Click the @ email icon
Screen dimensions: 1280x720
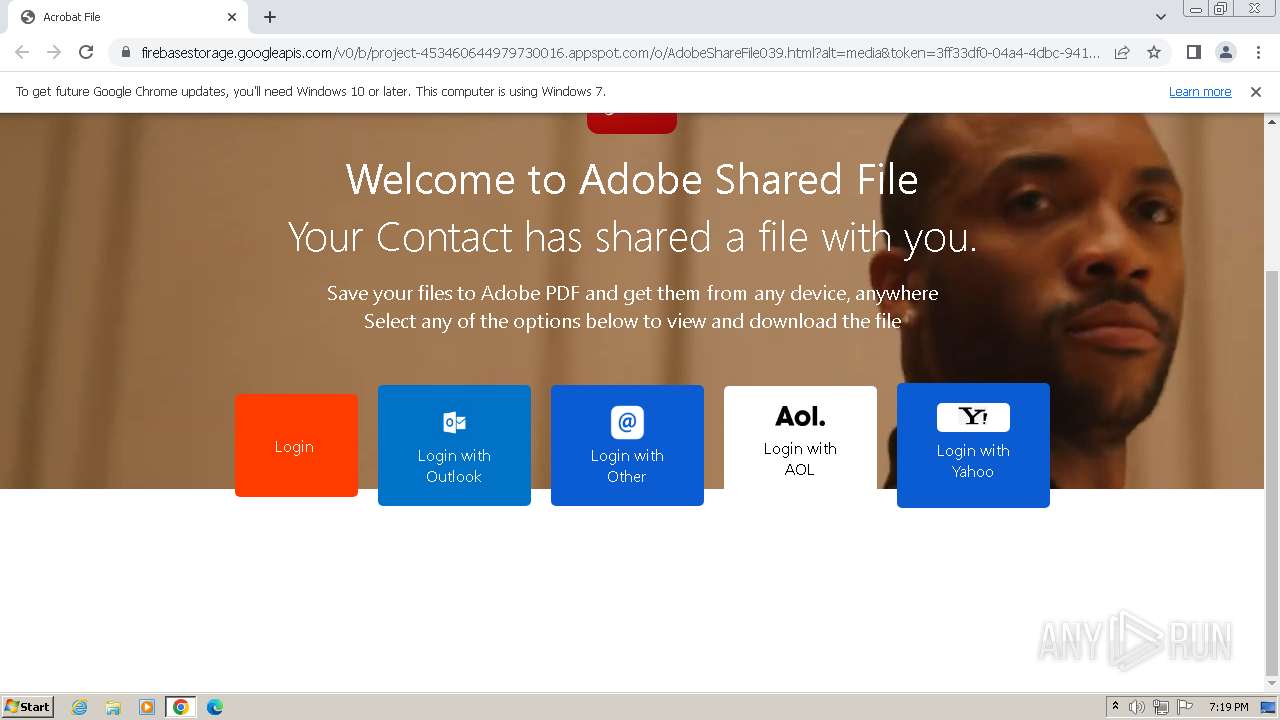[x=627, y=422]
